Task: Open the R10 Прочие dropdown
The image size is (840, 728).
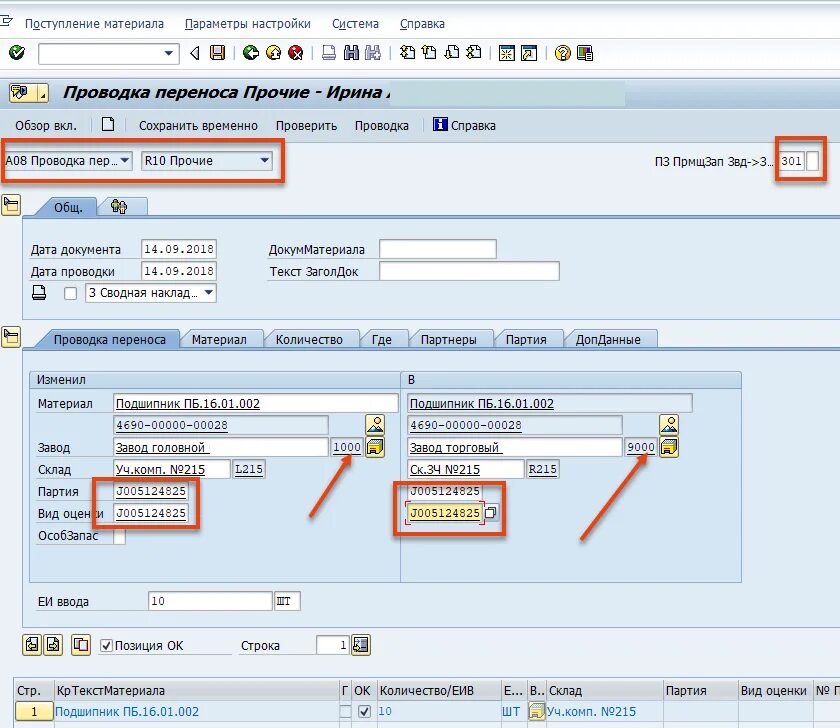Action: 266,161
